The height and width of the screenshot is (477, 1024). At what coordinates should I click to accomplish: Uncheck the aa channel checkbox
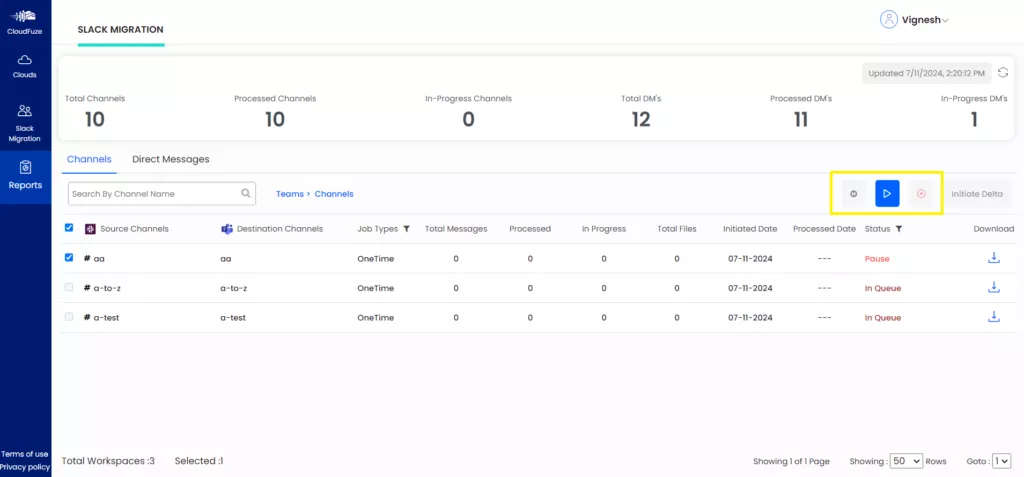[69, 257]
